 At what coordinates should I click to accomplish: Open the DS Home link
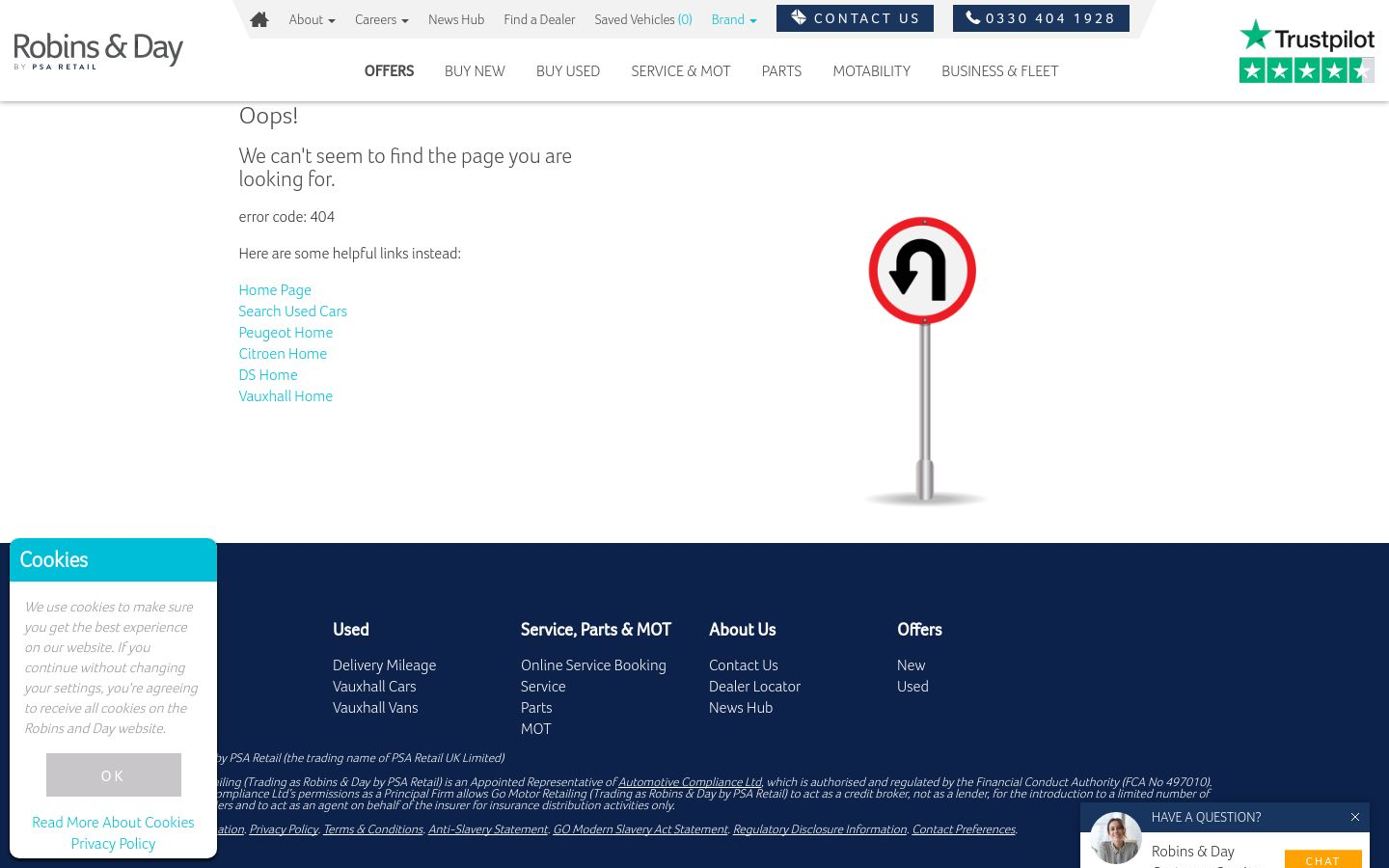coord(268,375)
